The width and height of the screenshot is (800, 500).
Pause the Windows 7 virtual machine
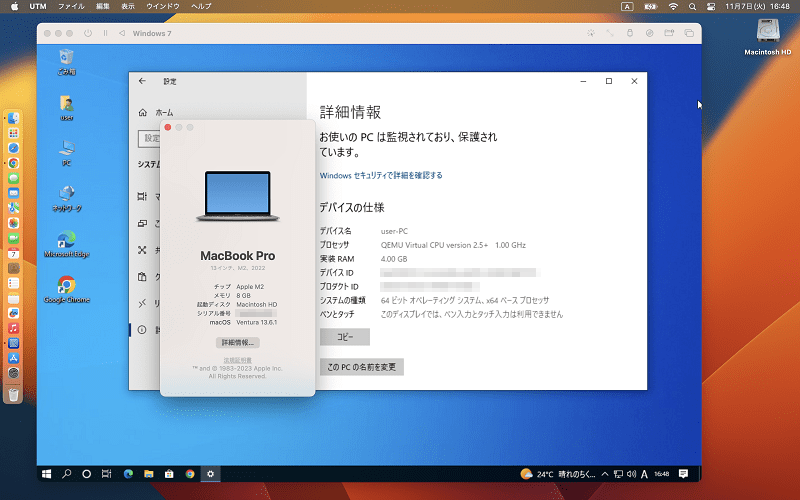point(105,33)
